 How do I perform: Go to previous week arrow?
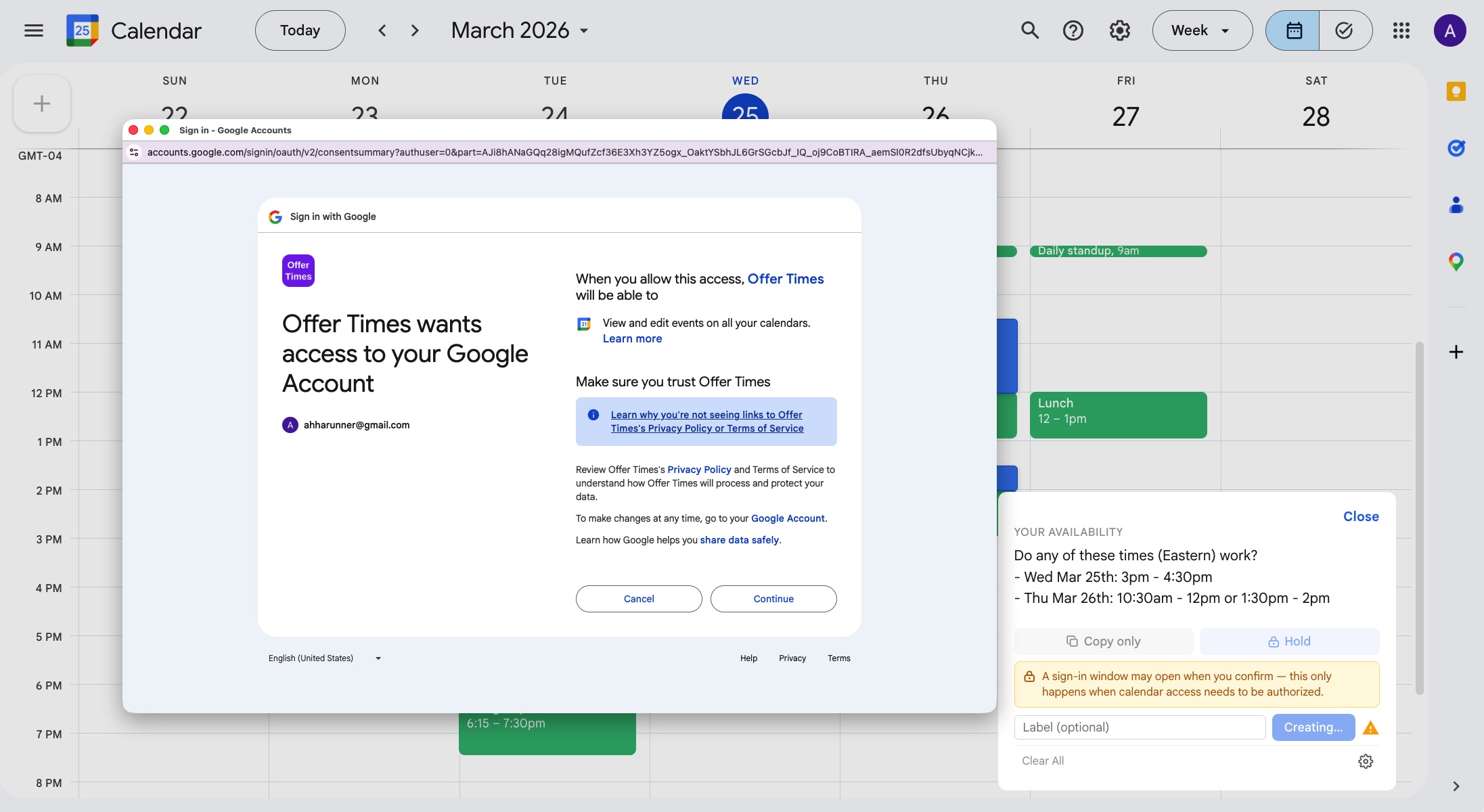pyautogui.click(x=382, y=30)
